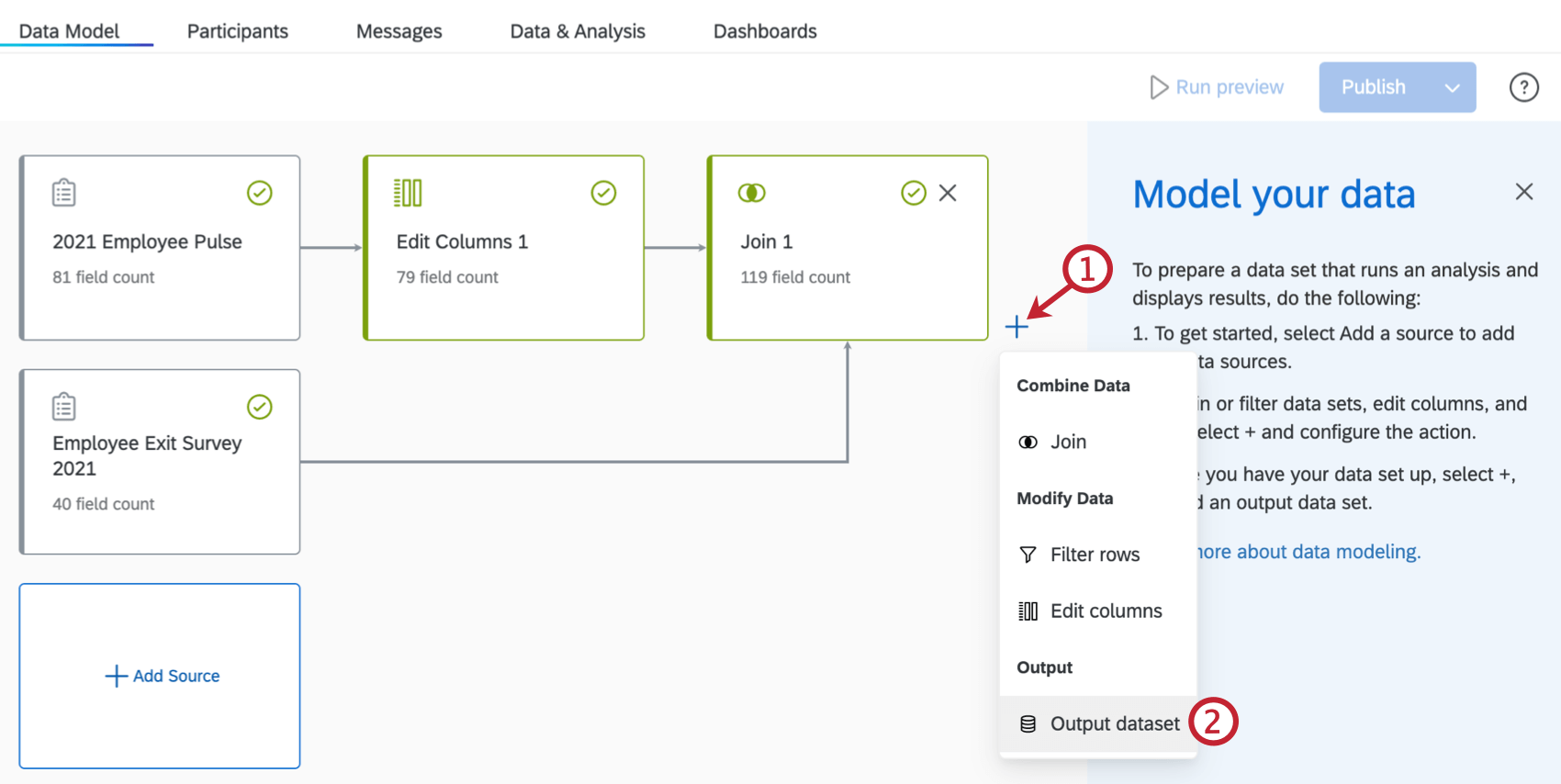Screen dimensions: 1561x784
Task: Click the blue plus after Join 1
Action: 1016,326
